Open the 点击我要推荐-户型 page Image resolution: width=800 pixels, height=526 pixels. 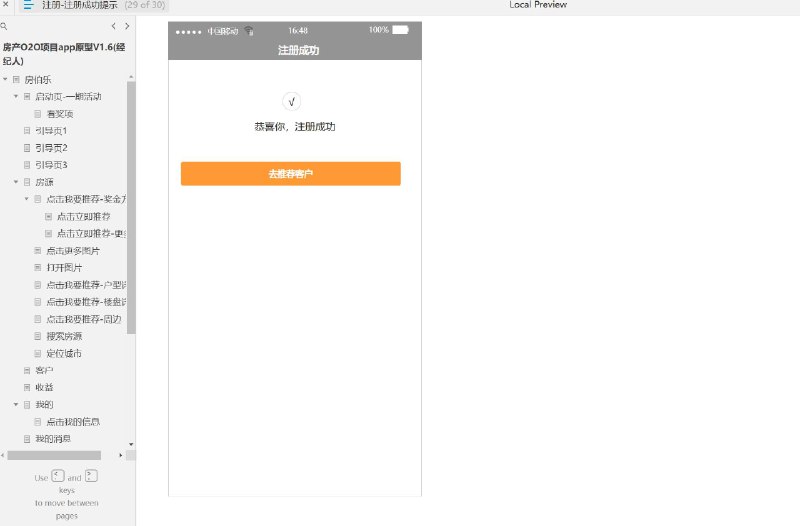(86, 285)
